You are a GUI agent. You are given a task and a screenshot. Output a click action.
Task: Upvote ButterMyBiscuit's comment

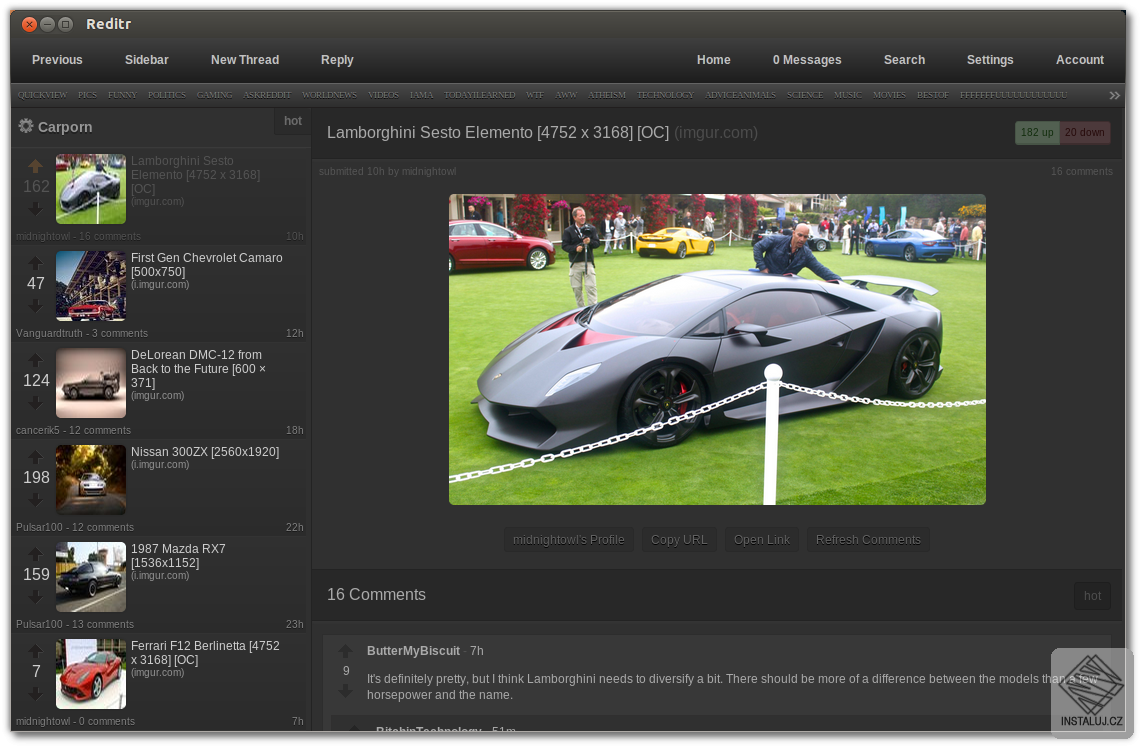346,651
